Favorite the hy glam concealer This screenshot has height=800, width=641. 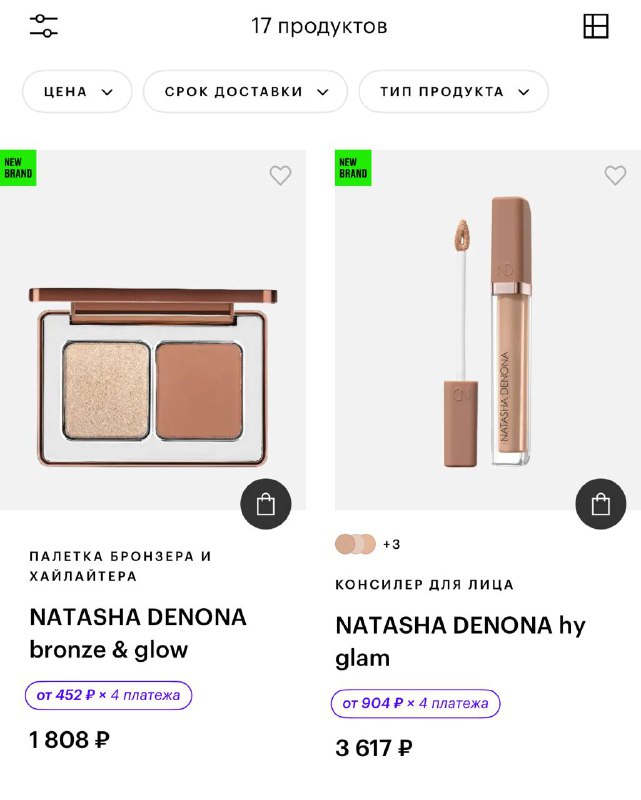tap(615, 175)
